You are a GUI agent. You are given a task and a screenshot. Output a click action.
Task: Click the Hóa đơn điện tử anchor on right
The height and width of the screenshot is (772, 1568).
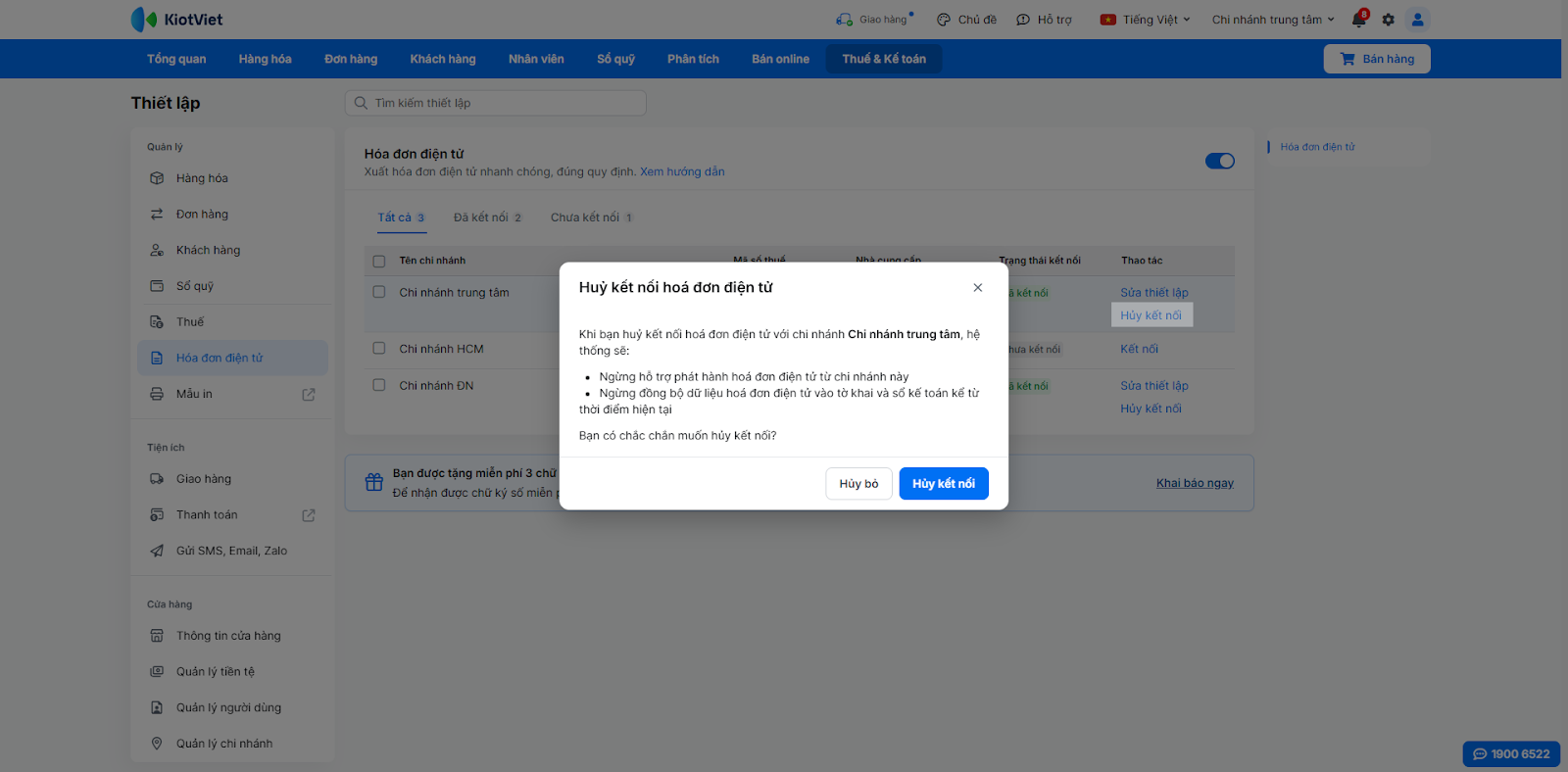tap(1317, 147)
